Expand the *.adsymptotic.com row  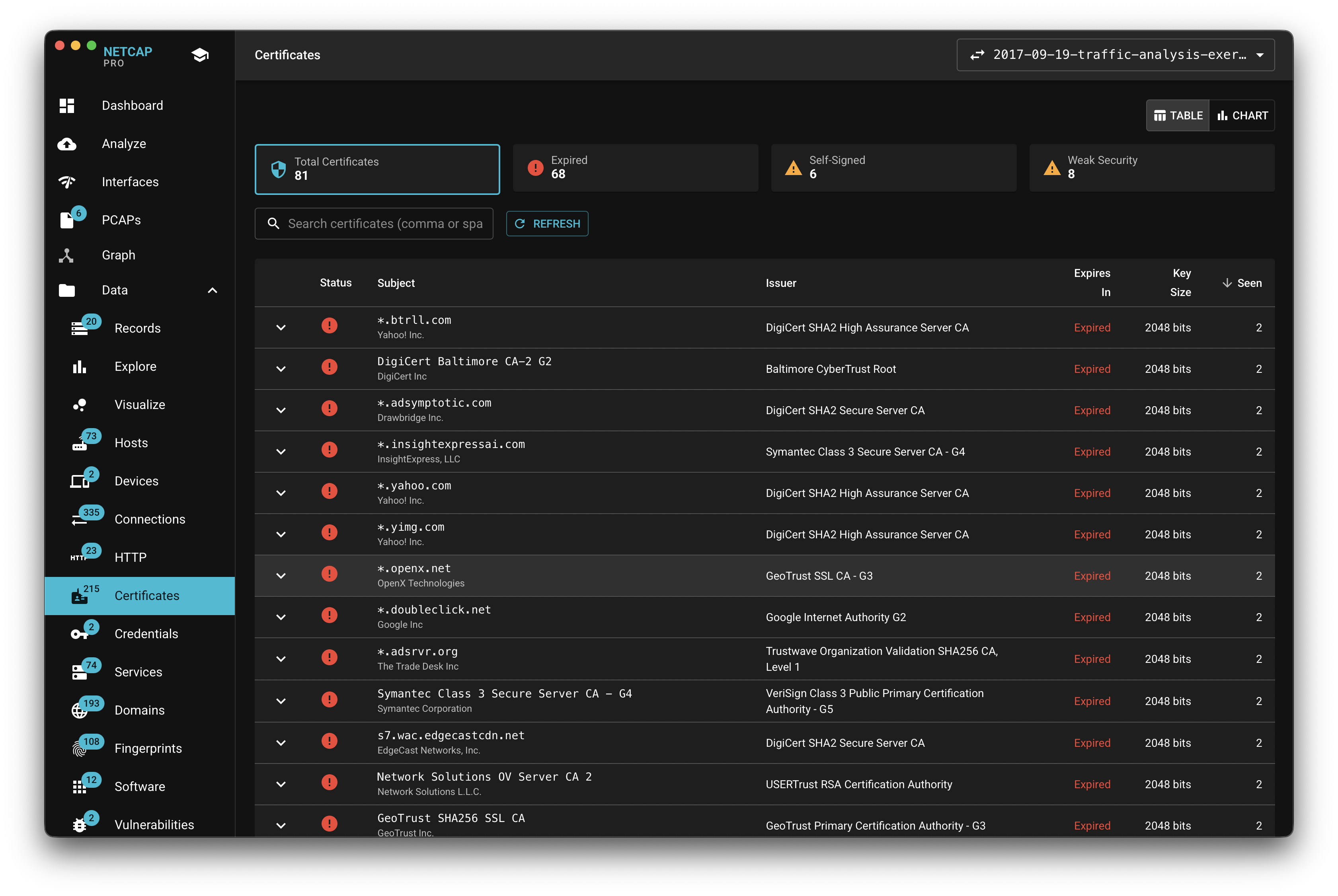[281, 410]
